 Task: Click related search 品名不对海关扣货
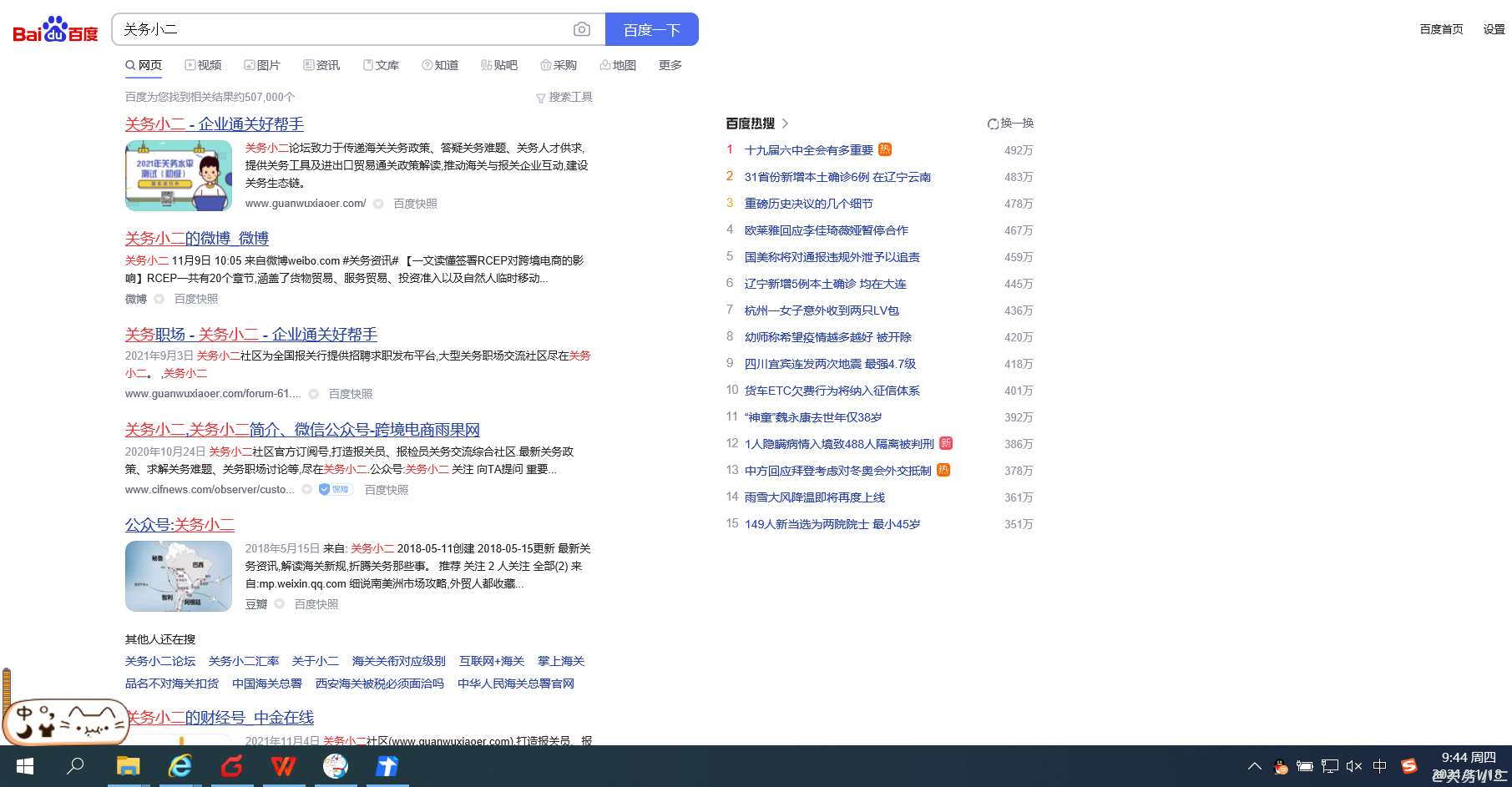pyautogui.click(x=172, y=684)
